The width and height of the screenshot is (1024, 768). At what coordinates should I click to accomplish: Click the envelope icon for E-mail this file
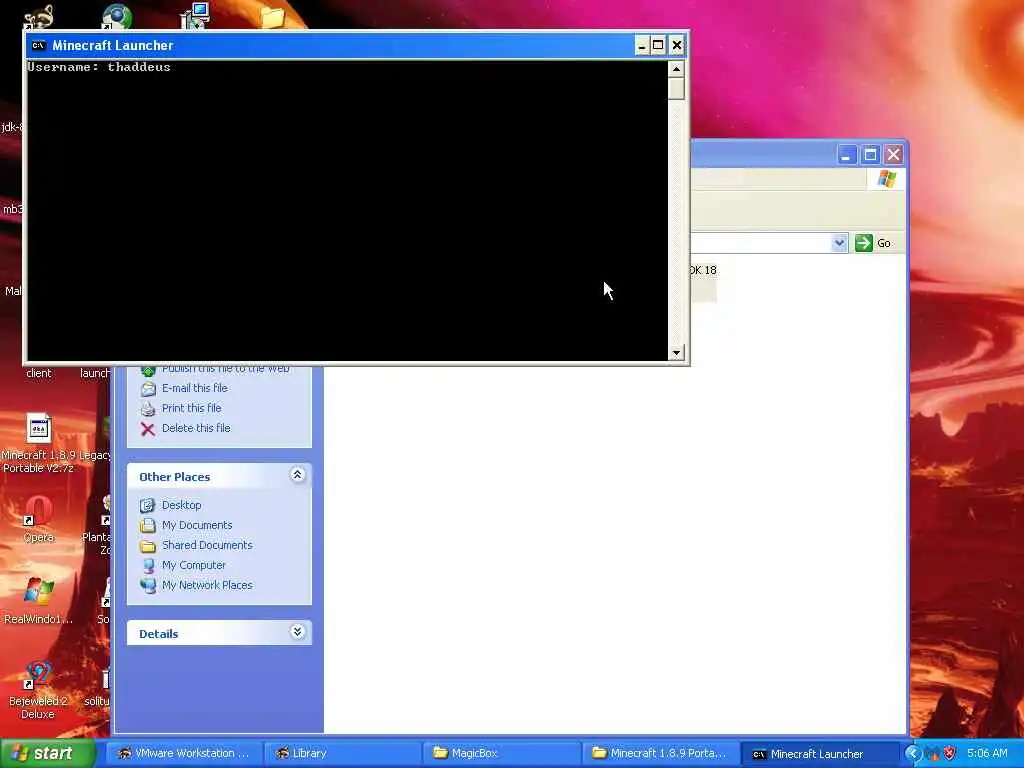tap(148, 389)
